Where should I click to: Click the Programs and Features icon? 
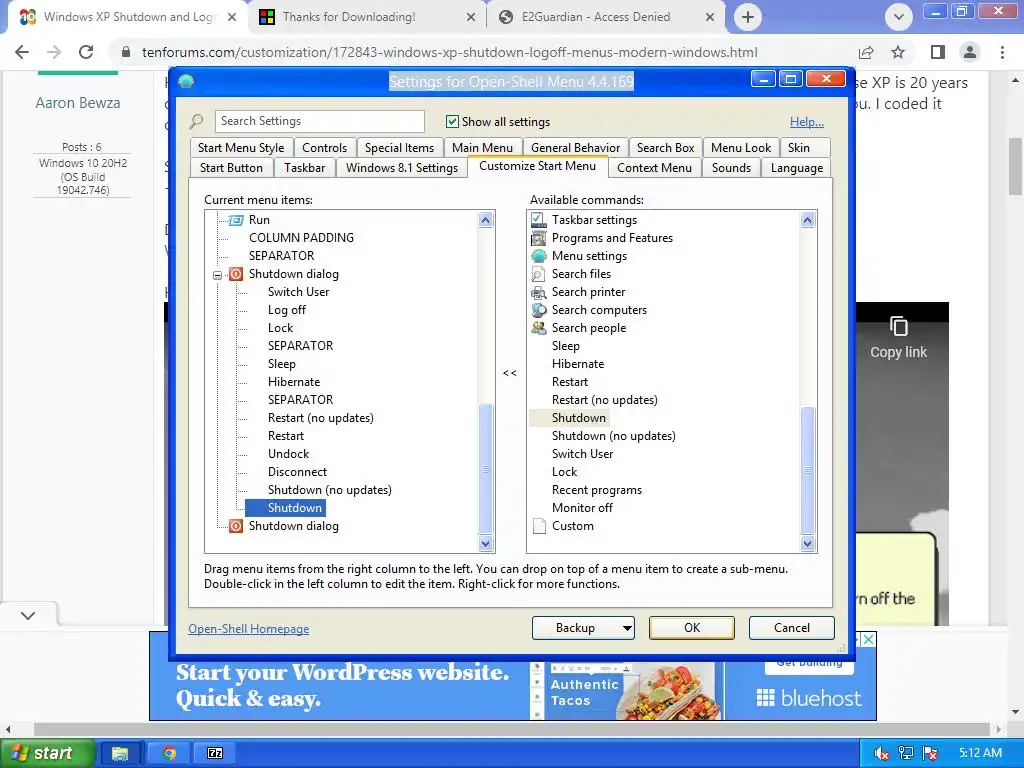(539, 238)
